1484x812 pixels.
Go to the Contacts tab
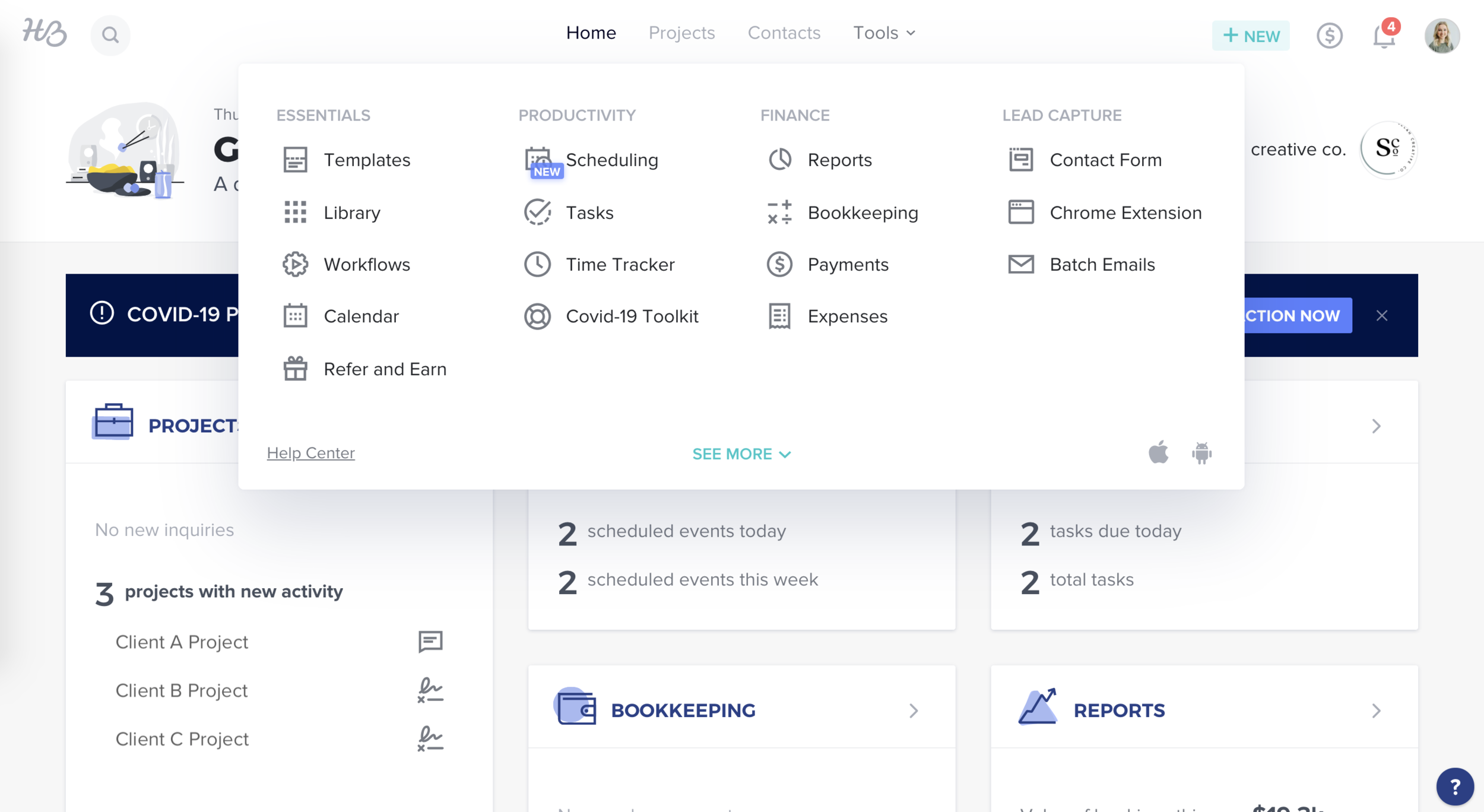tap(784, 33)
